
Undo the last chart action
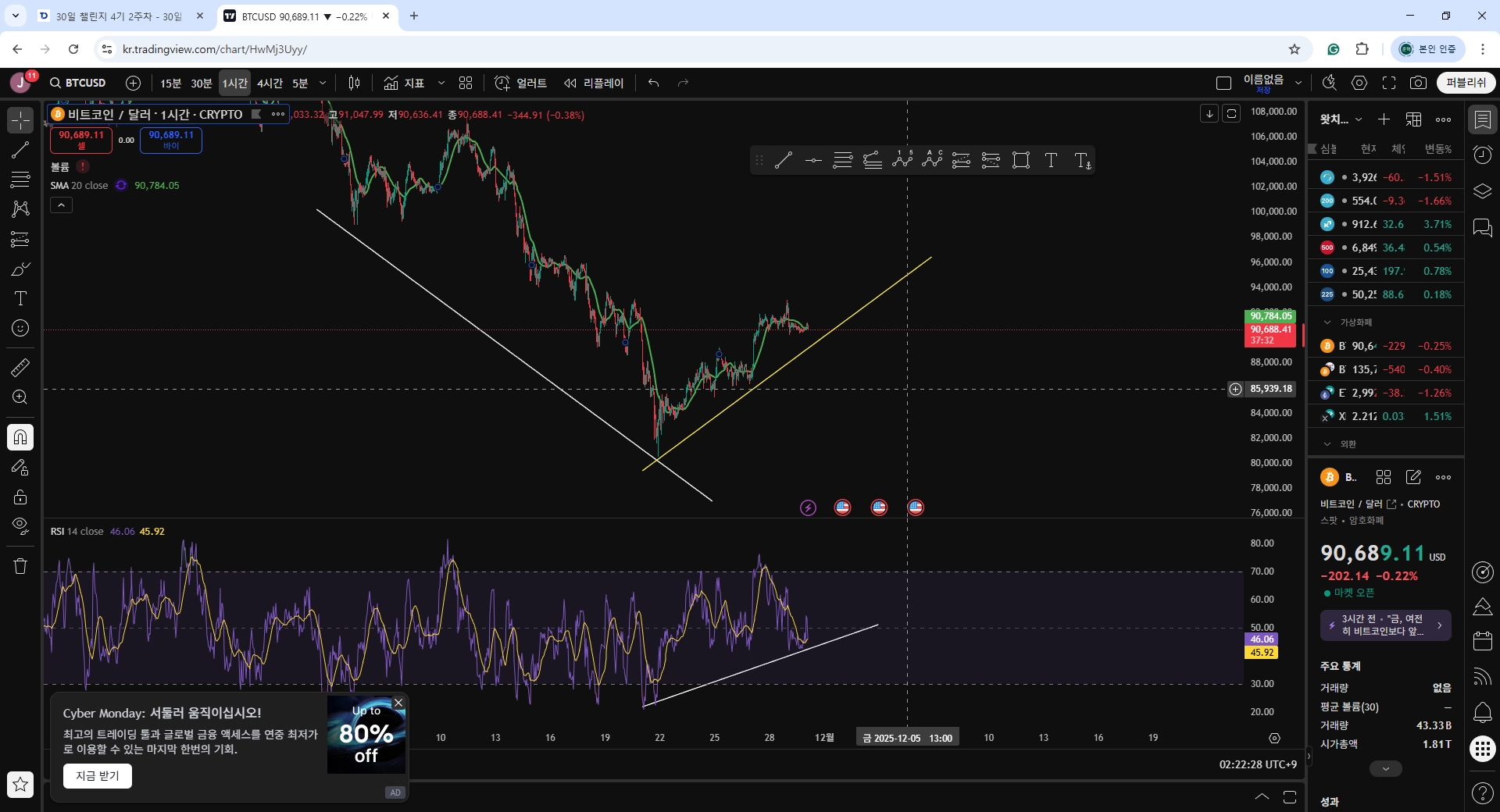[x=654, y=83]
